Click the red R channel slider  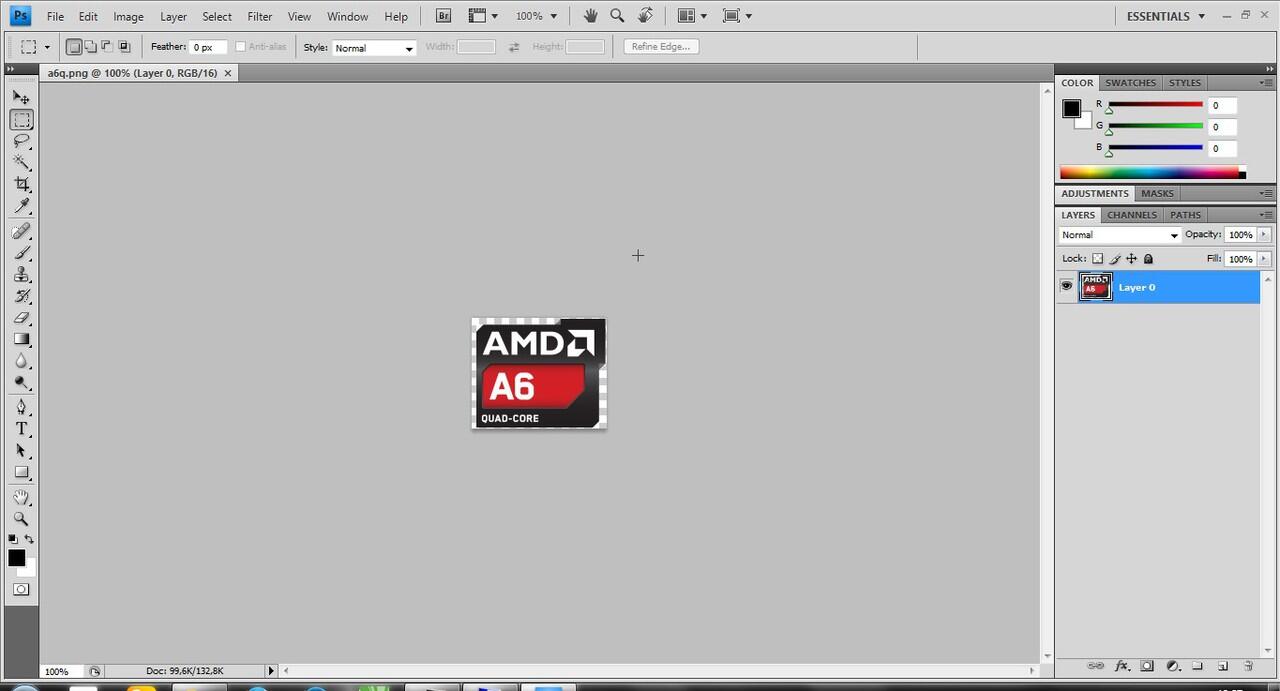pyautogui.click(x=1155, y=105)
